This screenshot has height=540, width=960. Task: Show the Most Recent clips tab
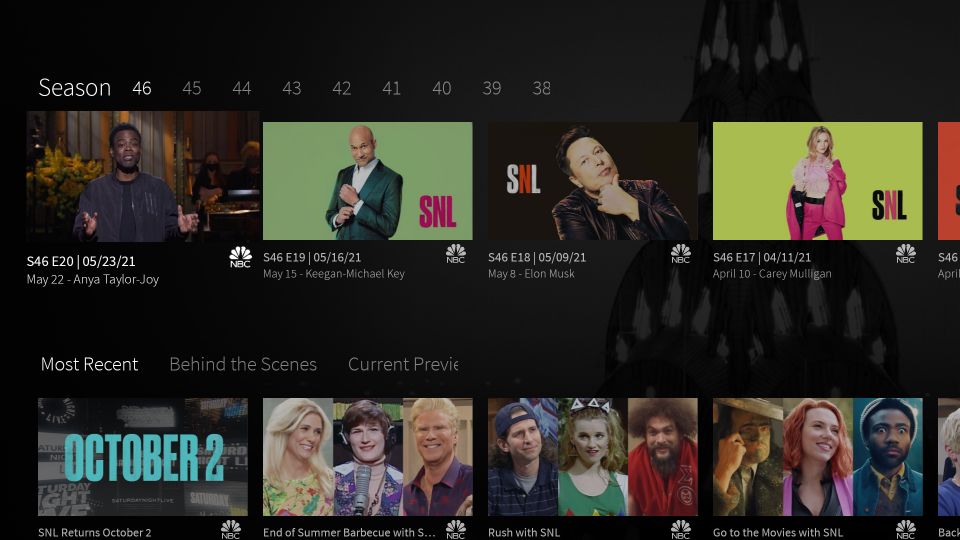(x=90, y=364)
